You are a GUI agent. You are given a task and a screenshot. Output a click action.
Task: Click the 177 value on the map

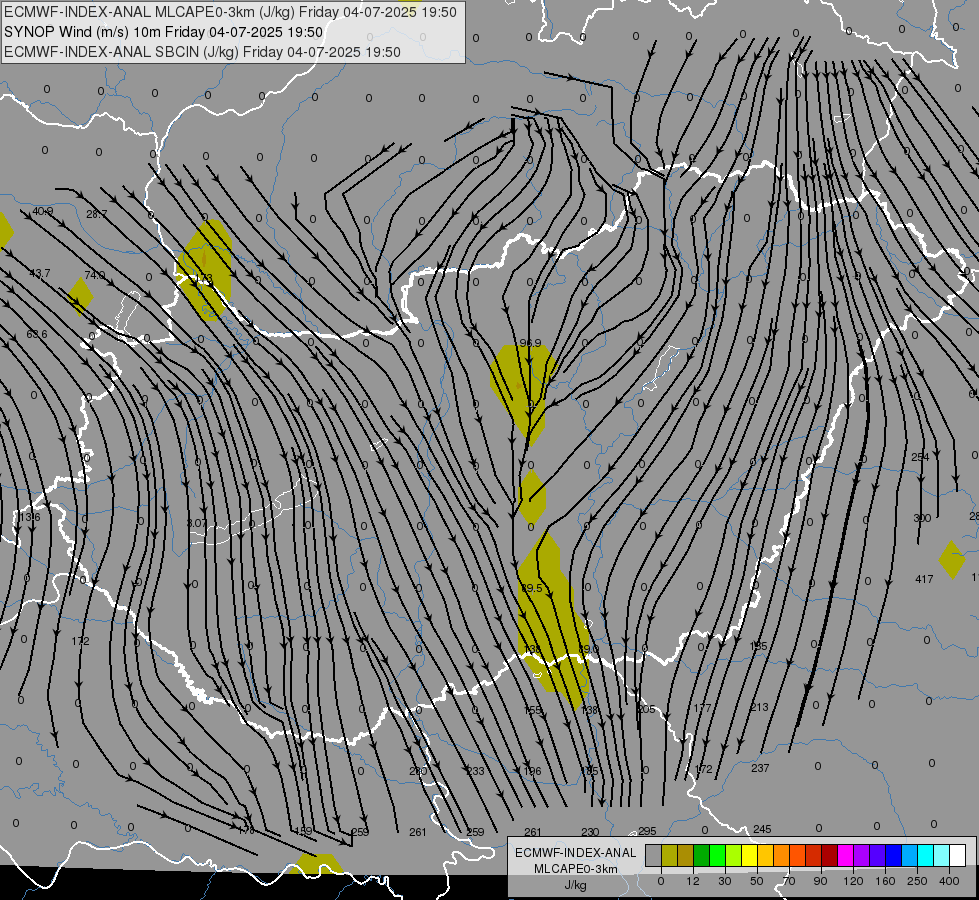point(702,708)
